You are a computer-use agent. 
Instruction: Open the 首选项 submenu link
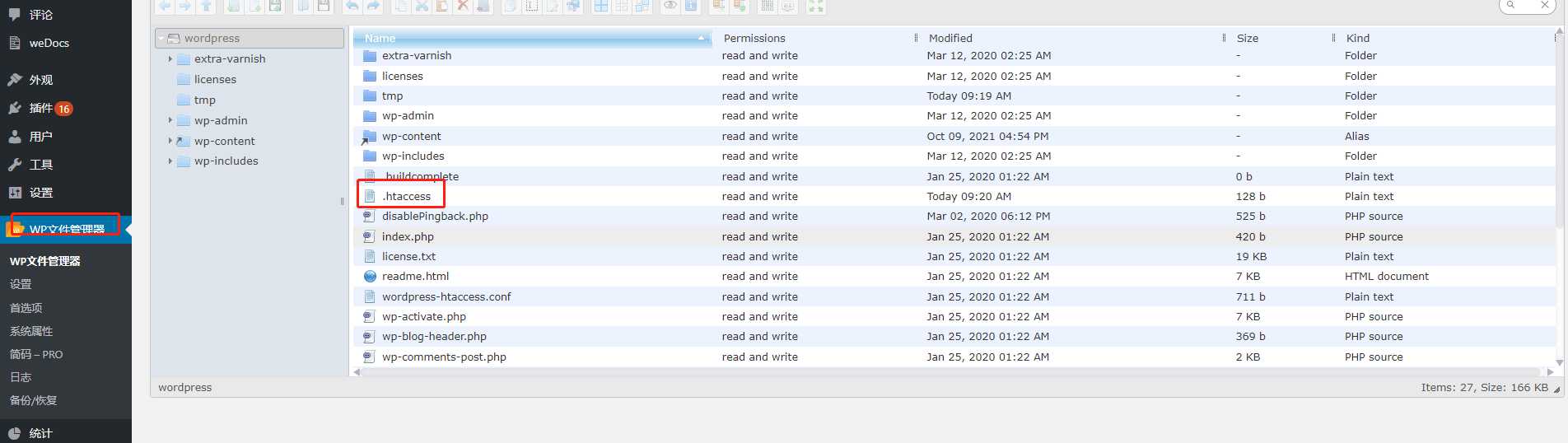26,308
